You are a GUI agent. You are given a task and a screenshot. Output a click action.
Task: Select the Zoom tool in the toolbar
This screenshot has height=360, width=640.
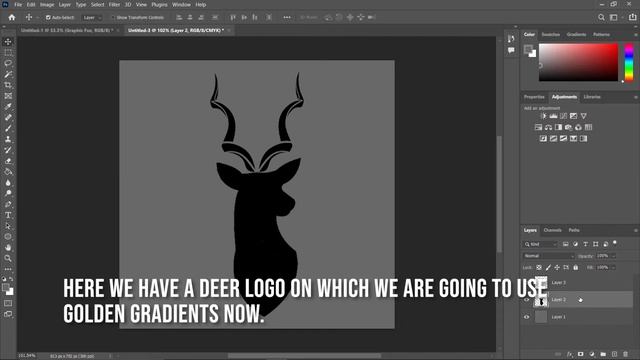click(8, 258)
